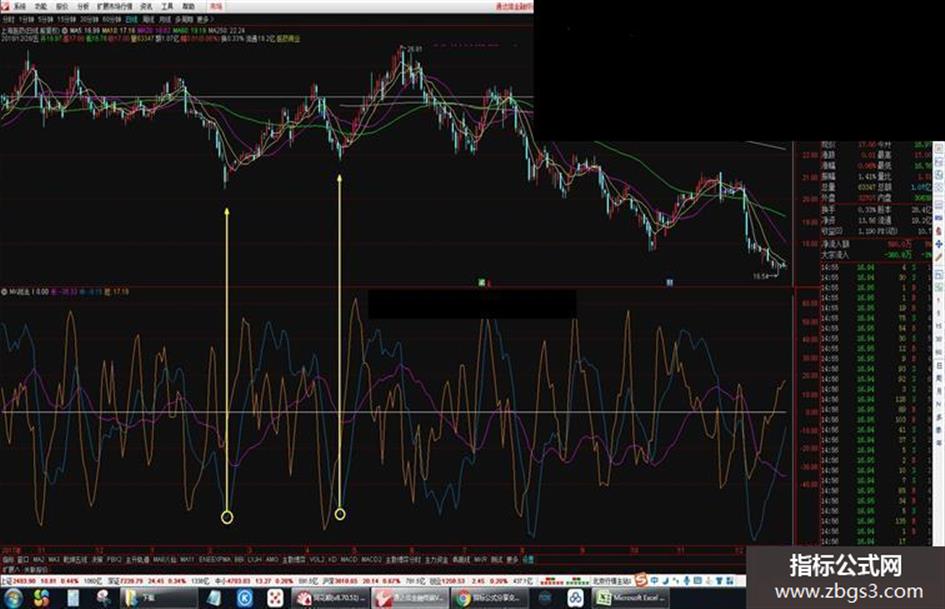Click the MA250 legend label above chart
The height and width of the screenshot is (609, 945).
click(x=227, y=30)
